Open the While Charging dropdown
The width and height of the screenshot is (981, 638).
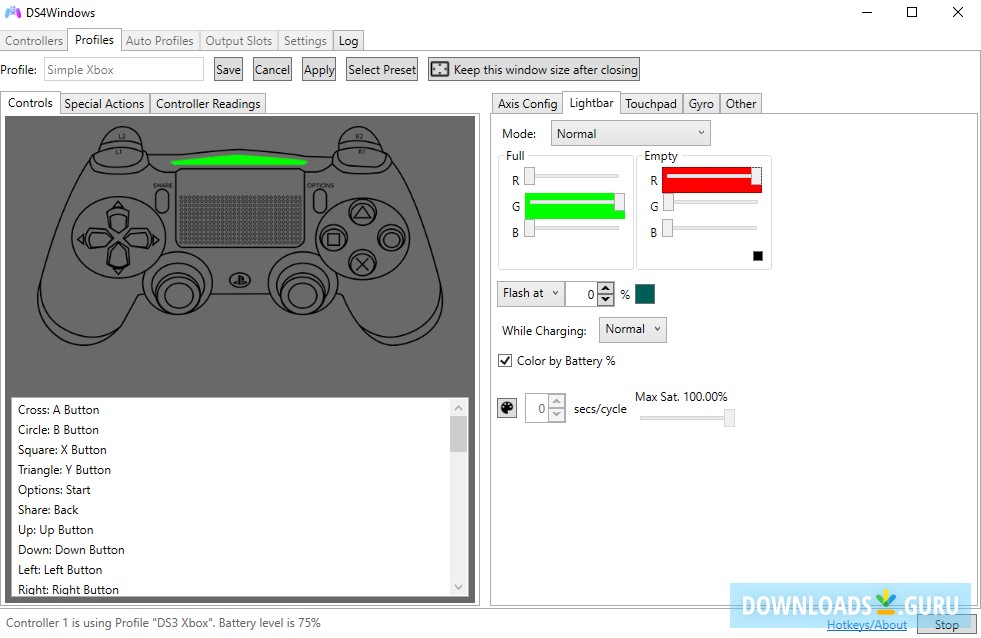[x=632, y=329]
